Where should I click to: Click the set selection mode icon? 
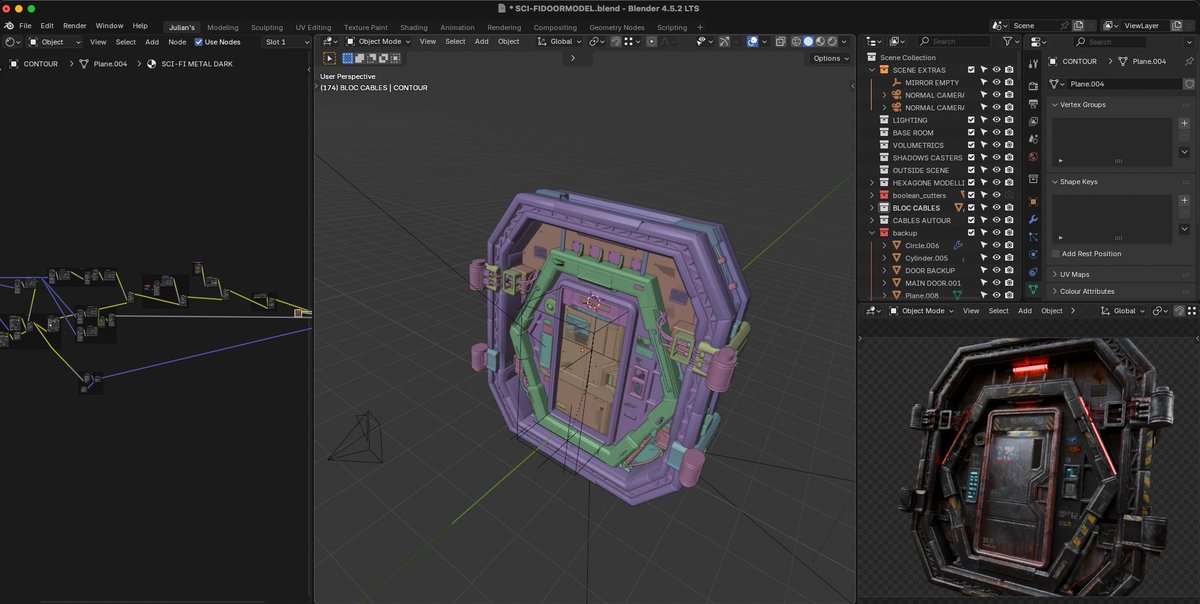point(348,58)
